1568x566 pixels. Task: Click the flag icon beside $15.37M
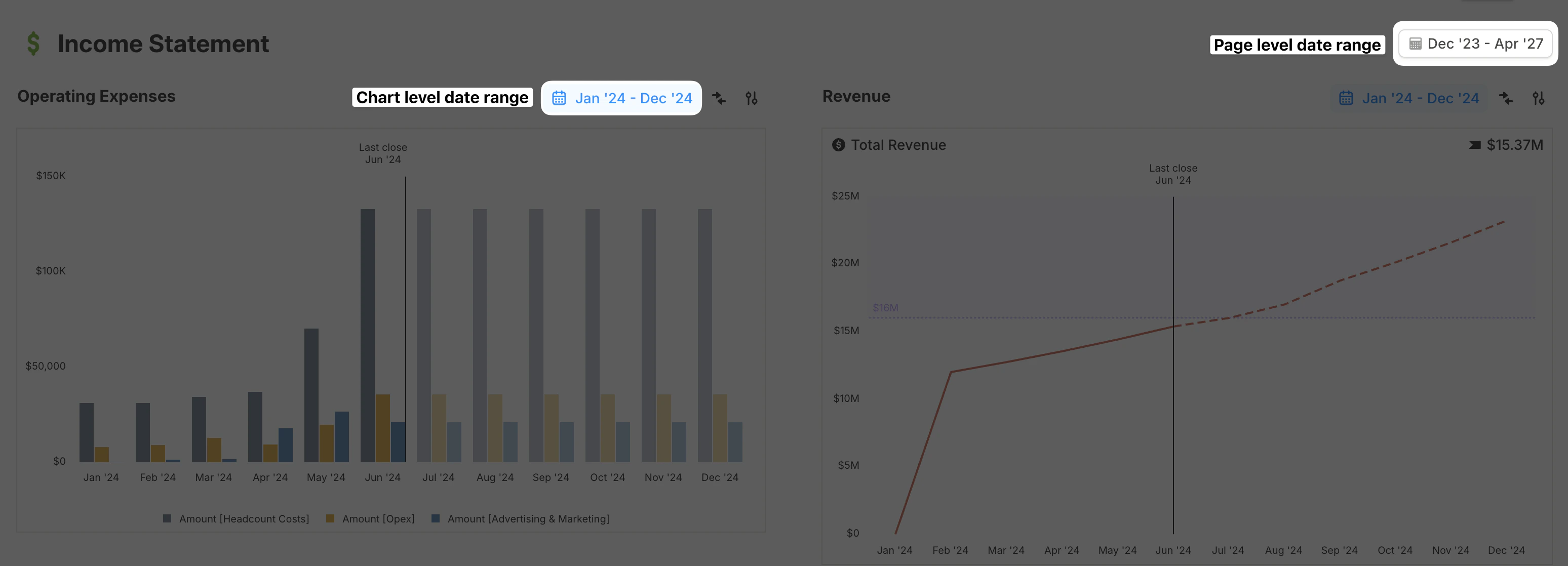click(x=1475, y=145)
